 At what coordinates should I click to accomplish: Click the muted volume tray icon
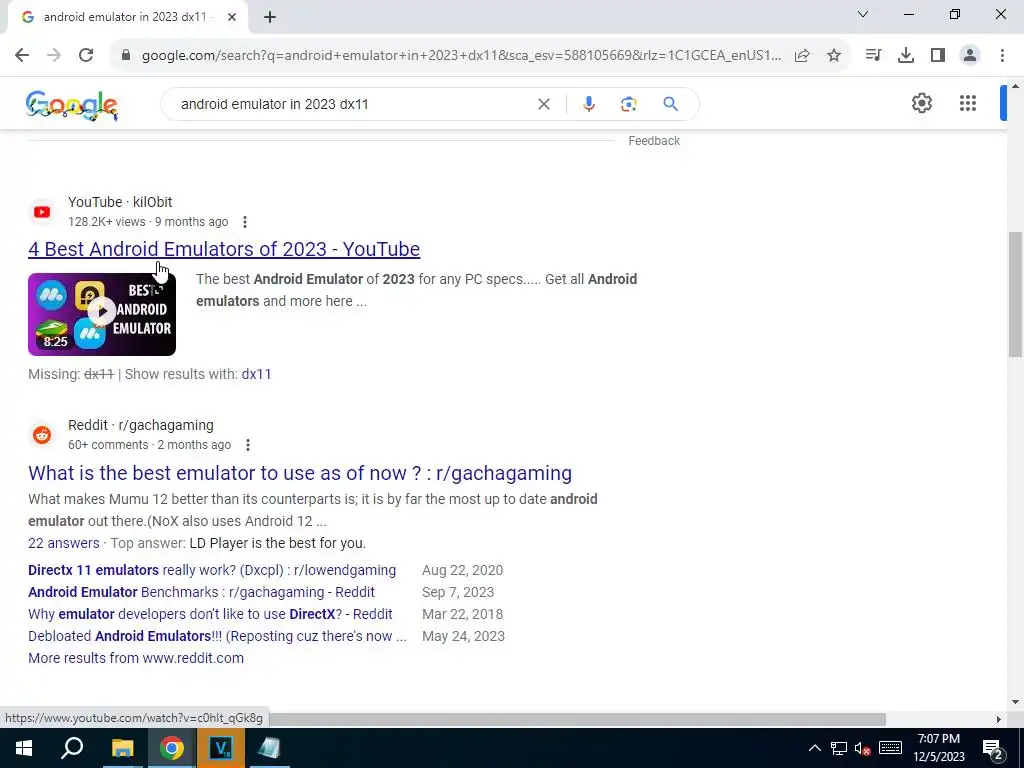pyautogui.click(x=863, y=748)
